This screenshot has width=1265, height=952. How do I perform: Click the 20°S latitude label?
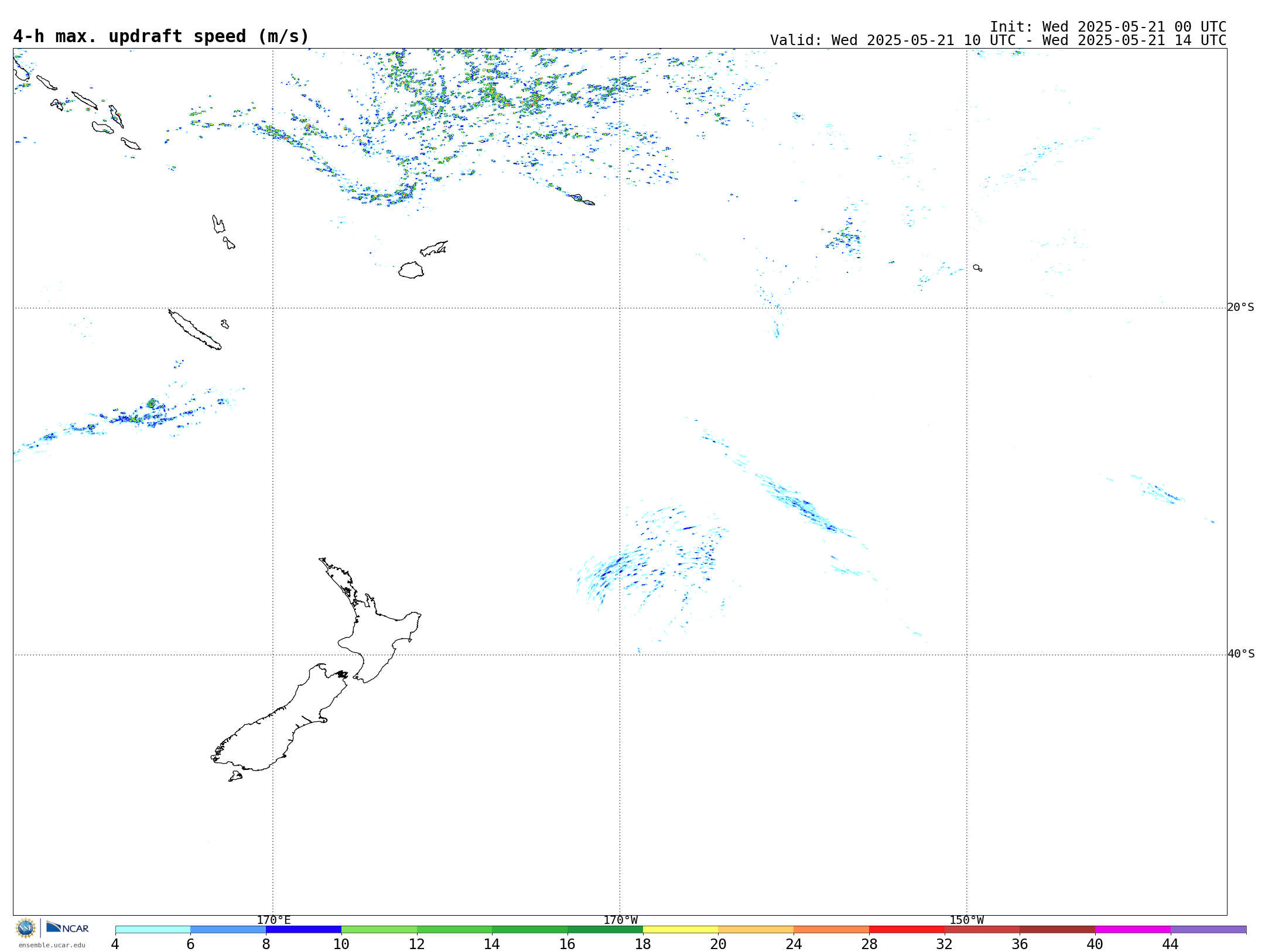[1240, 307]
